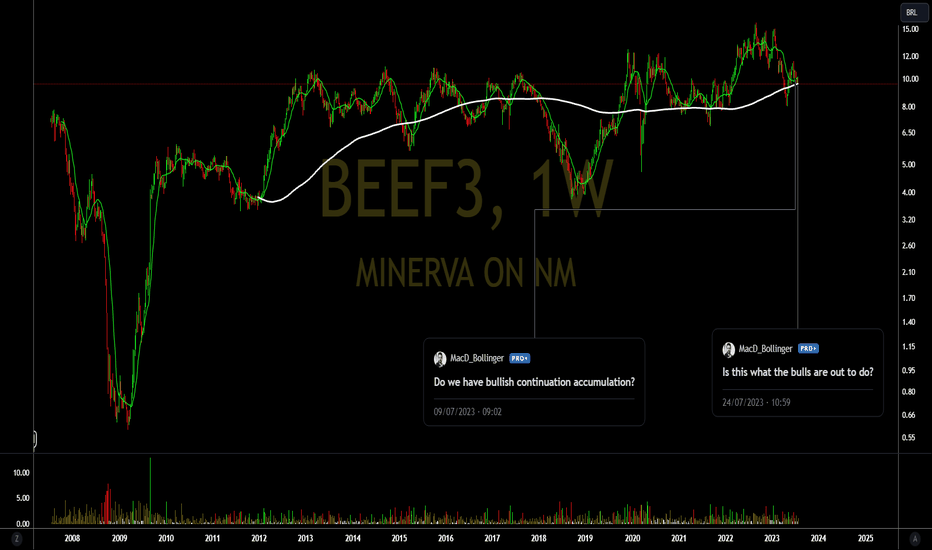The image size is (932, 550).
Task: Click the 2019 label on time axis
Action: 585,539
